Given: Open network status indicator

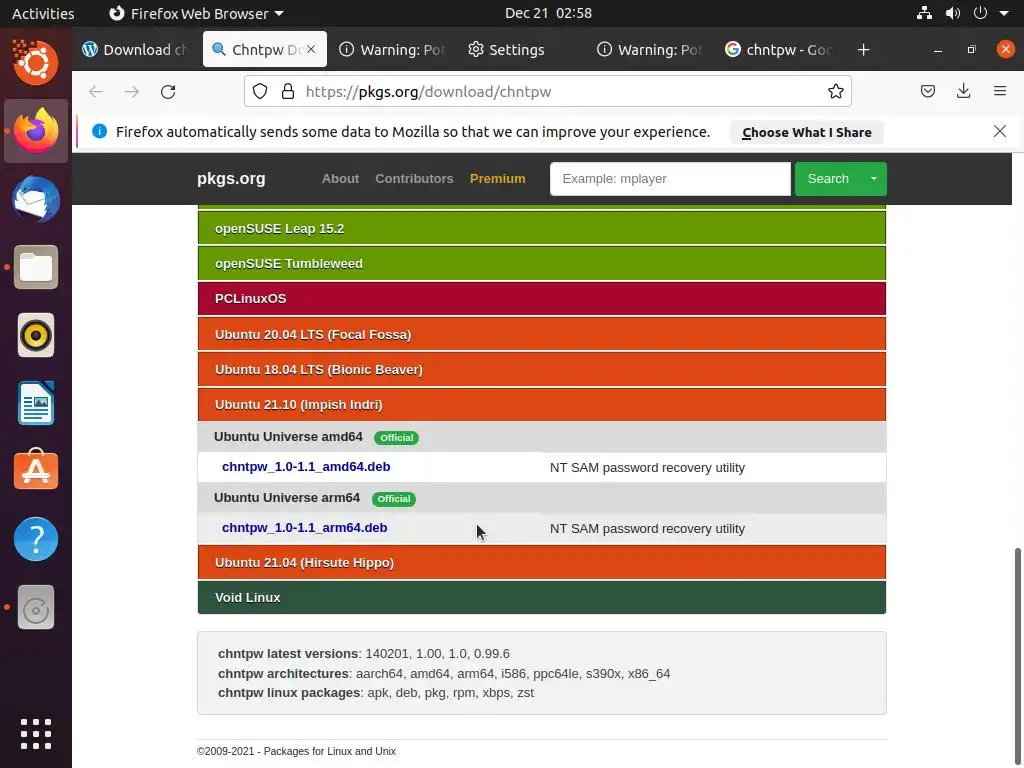Looking at the screenshot, I should tap(924, 13).
